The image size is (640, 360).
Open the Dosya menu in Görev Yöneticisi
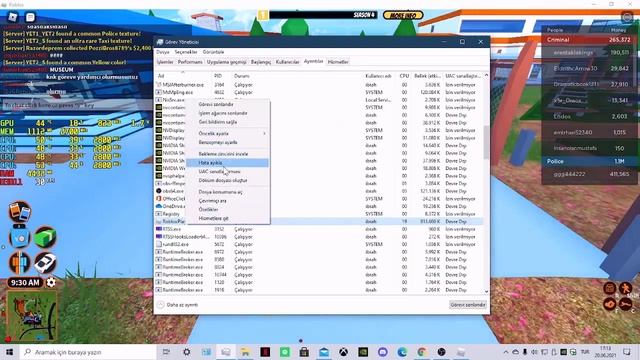(x=162, y=52)
